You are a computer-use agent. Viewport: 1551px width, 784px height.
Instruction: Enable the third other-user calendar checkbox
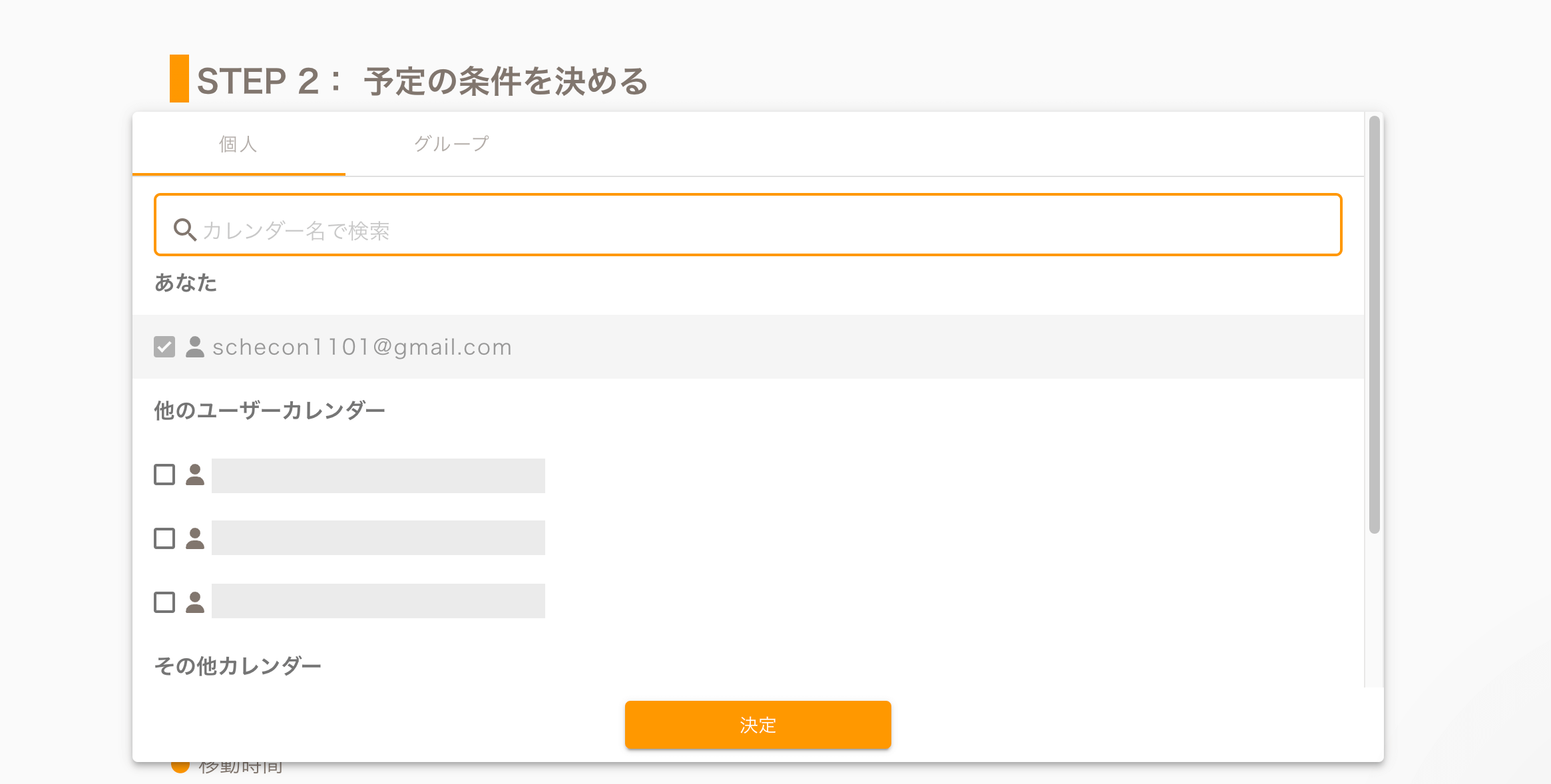coord(164,602)
